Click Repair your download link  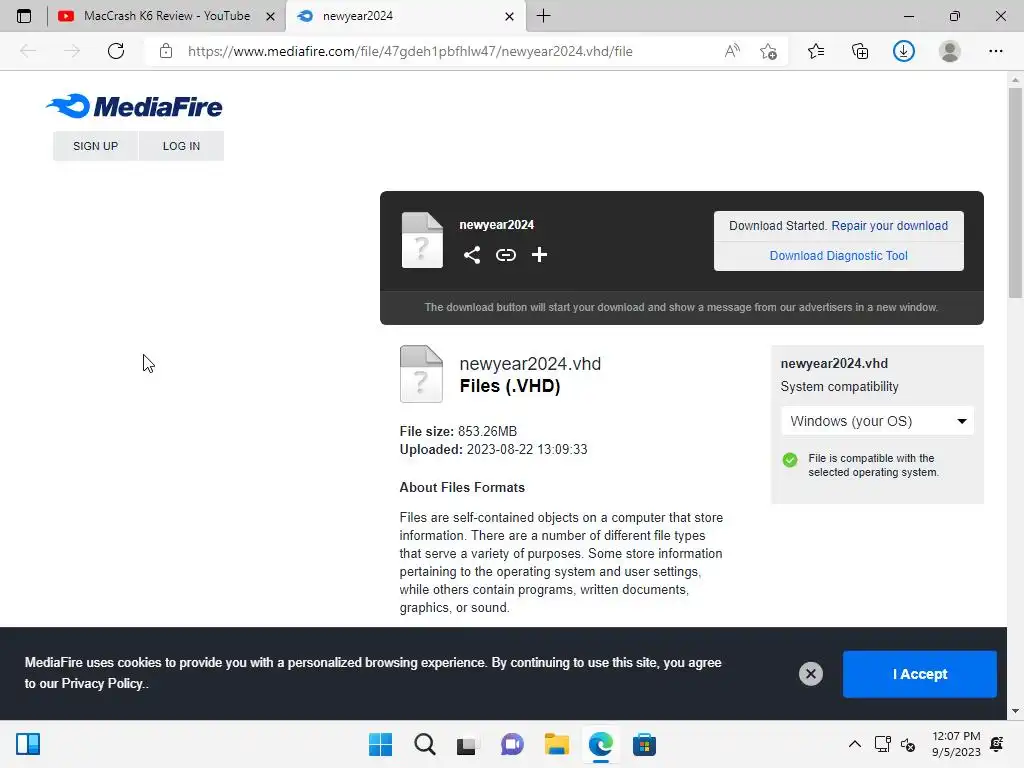(889, 225)
